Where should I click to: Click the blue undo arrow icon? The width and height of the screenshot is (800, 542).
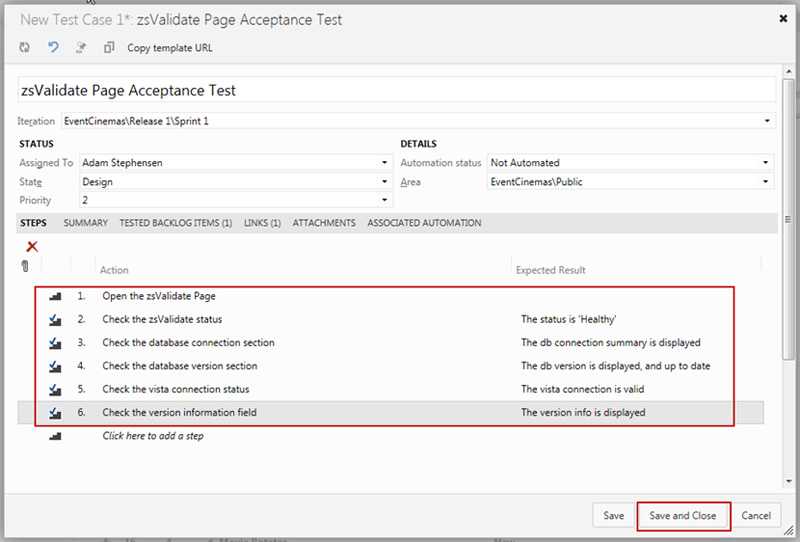point(53,47)
